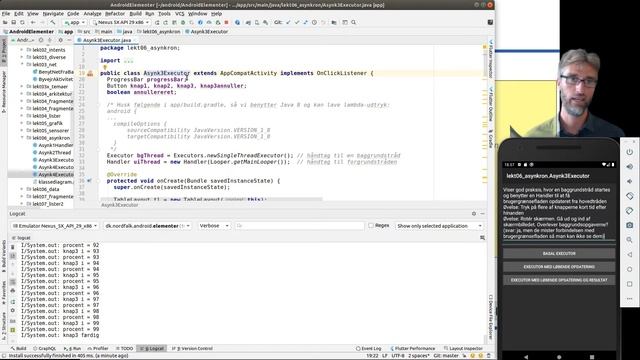
Task: Click the emulator sidebar Overview square
Action: coord(629,284)
